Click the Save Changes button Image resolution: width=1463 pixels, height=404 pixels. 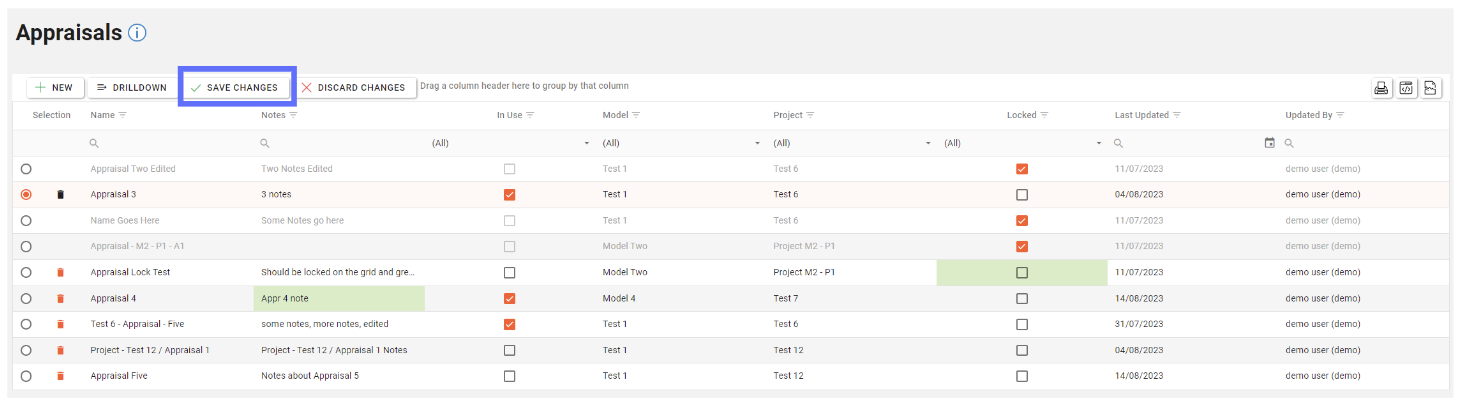pyautogui.click(x=235, y=88)
